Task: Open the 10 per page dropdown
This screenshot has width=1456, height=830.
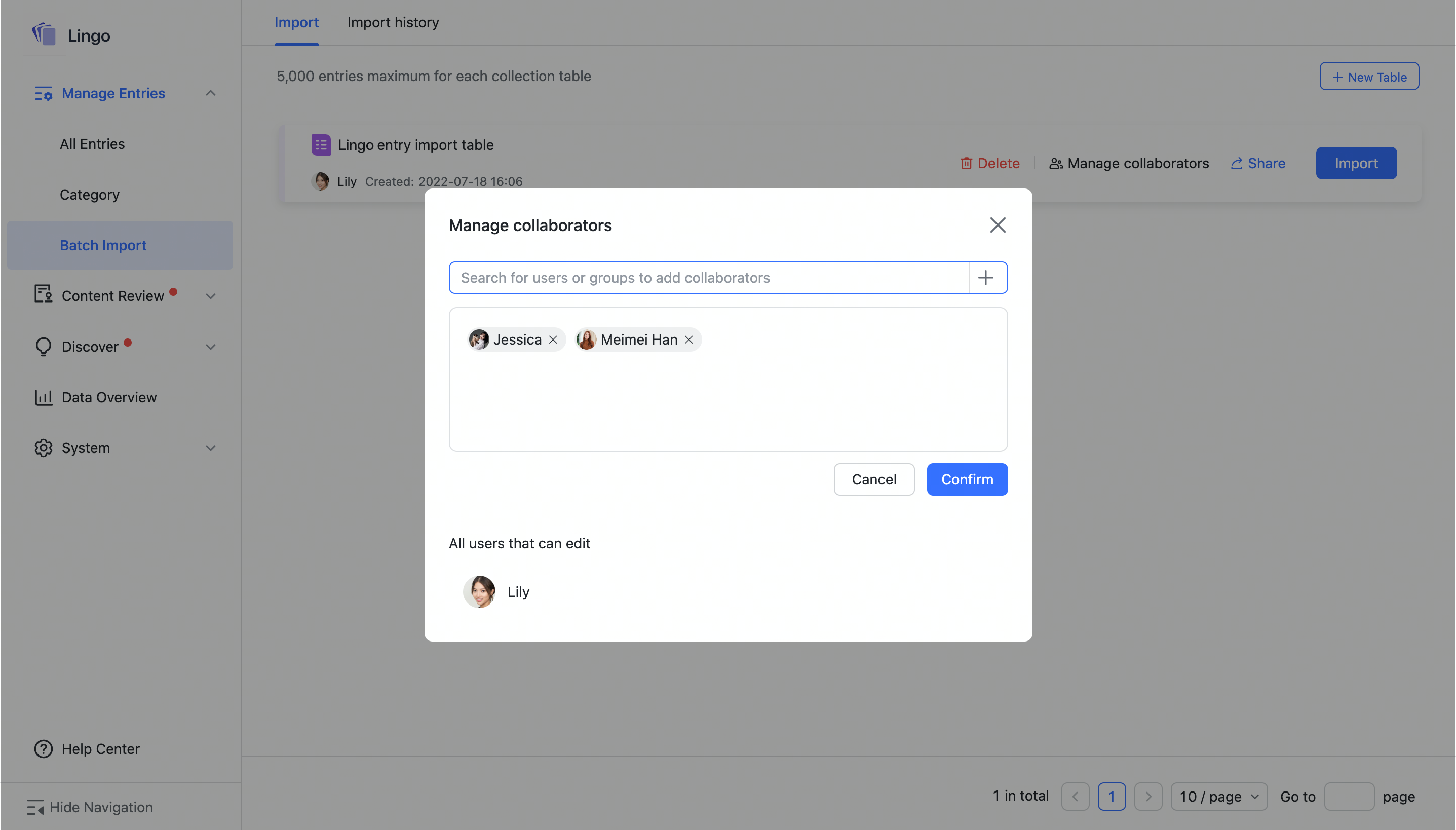Action: pyautogui.click(x=1218, y=796)
